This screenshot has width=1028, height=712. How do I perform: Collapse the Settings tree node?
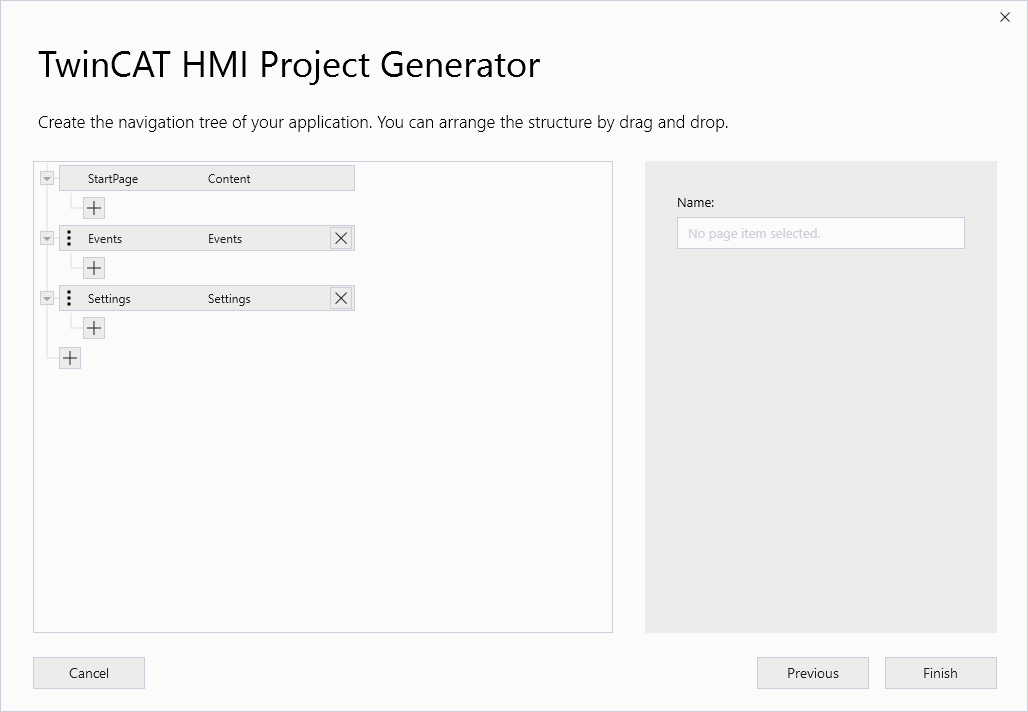pyautogui.click(x=47, y=298)
